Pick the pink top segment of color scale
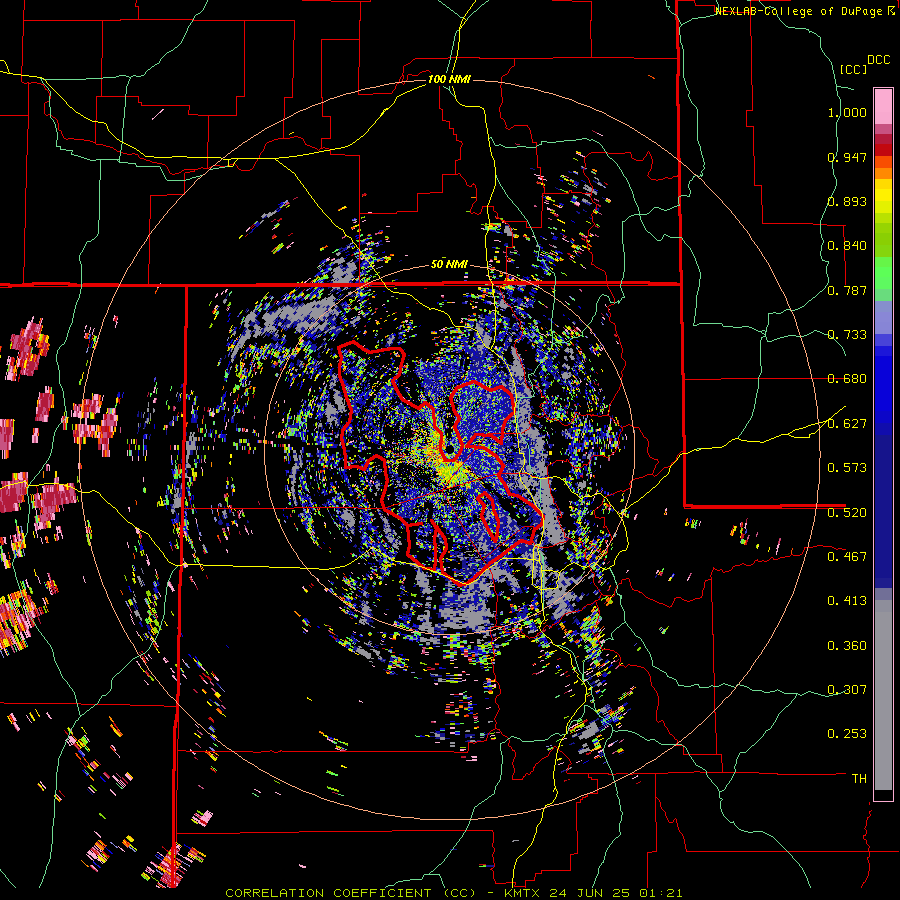Image resolution: width=900 pixels, height=900 pixels. (x=883, y=106)
